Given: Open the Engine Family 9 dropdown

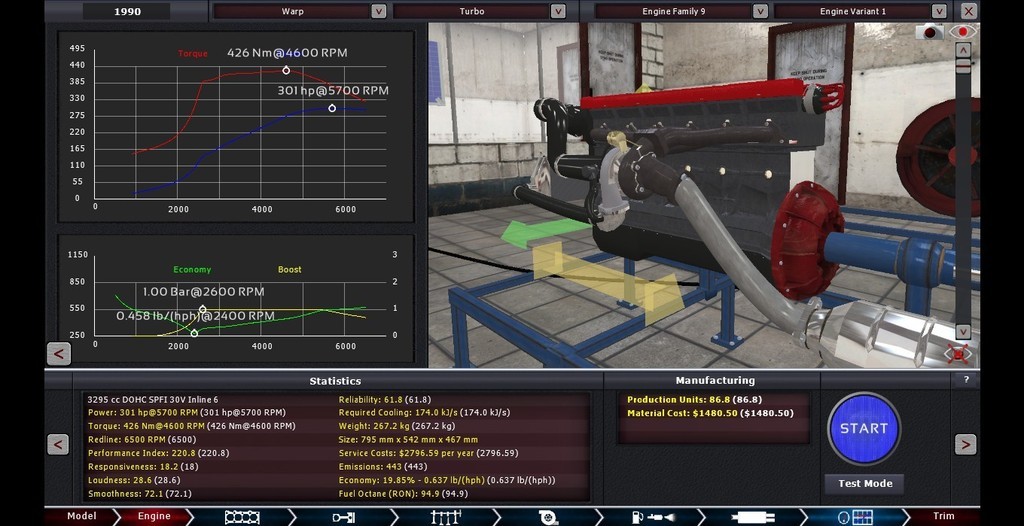Looking at the screenshot, I should tap(760, 11).
